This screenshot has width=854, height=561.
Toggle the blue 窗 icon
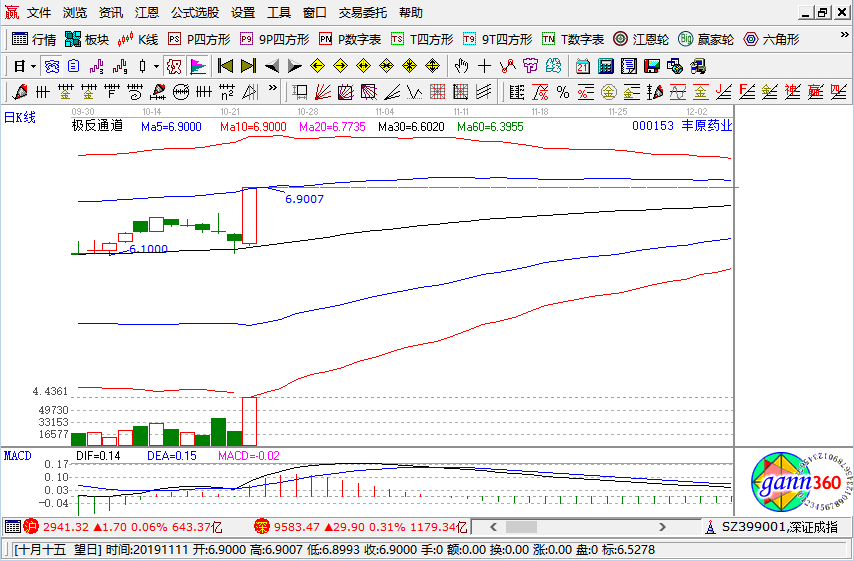coord(52,66)
